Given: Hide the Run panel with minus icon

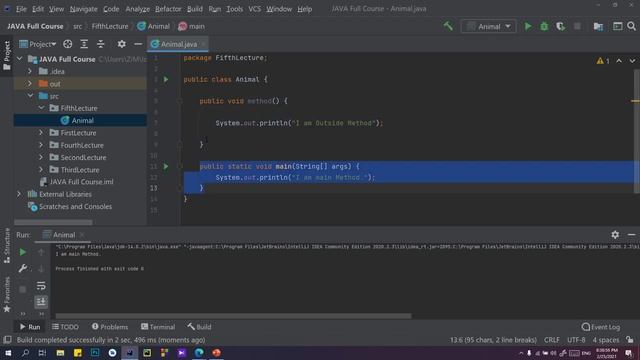Looking at the screenshot, I should point(631,235).
